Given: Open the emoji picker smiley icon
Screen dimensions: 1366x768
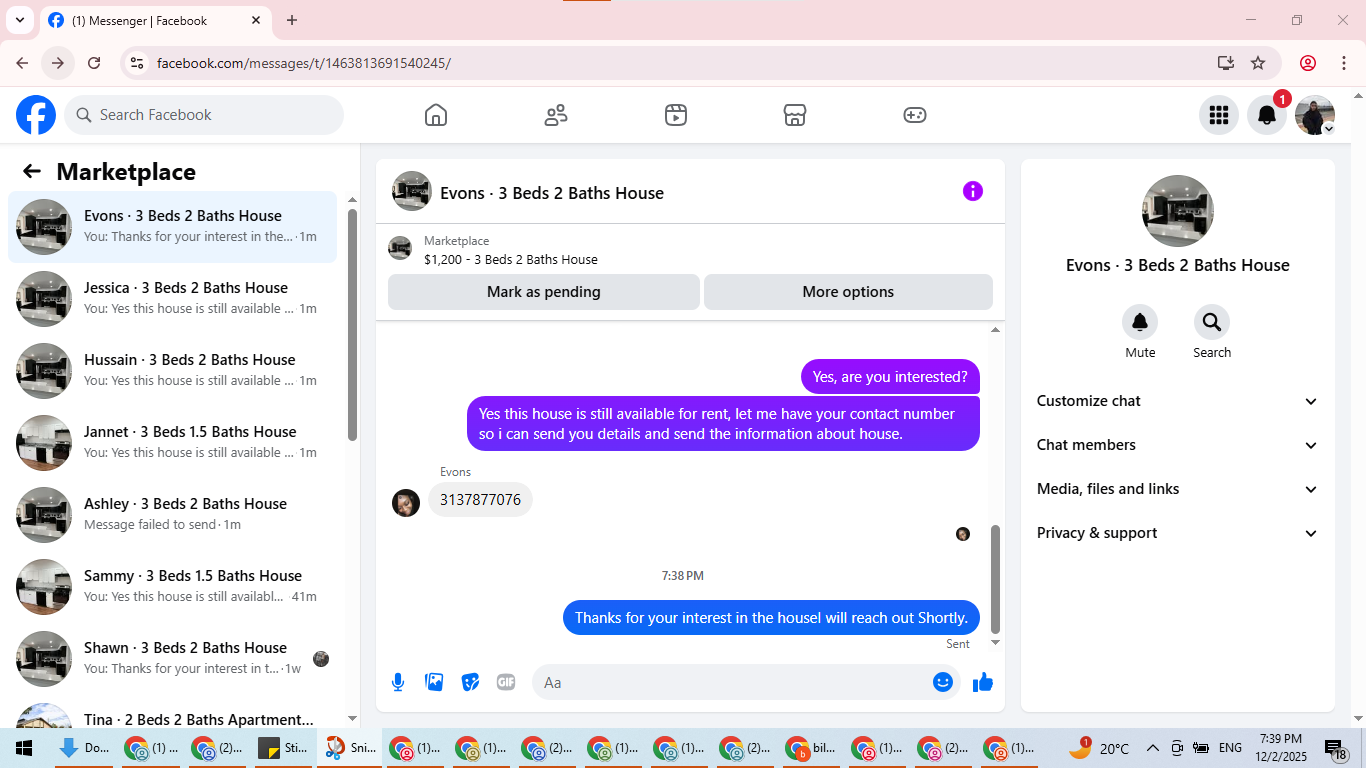Looking at the screenshot, I should pos(943,682).
